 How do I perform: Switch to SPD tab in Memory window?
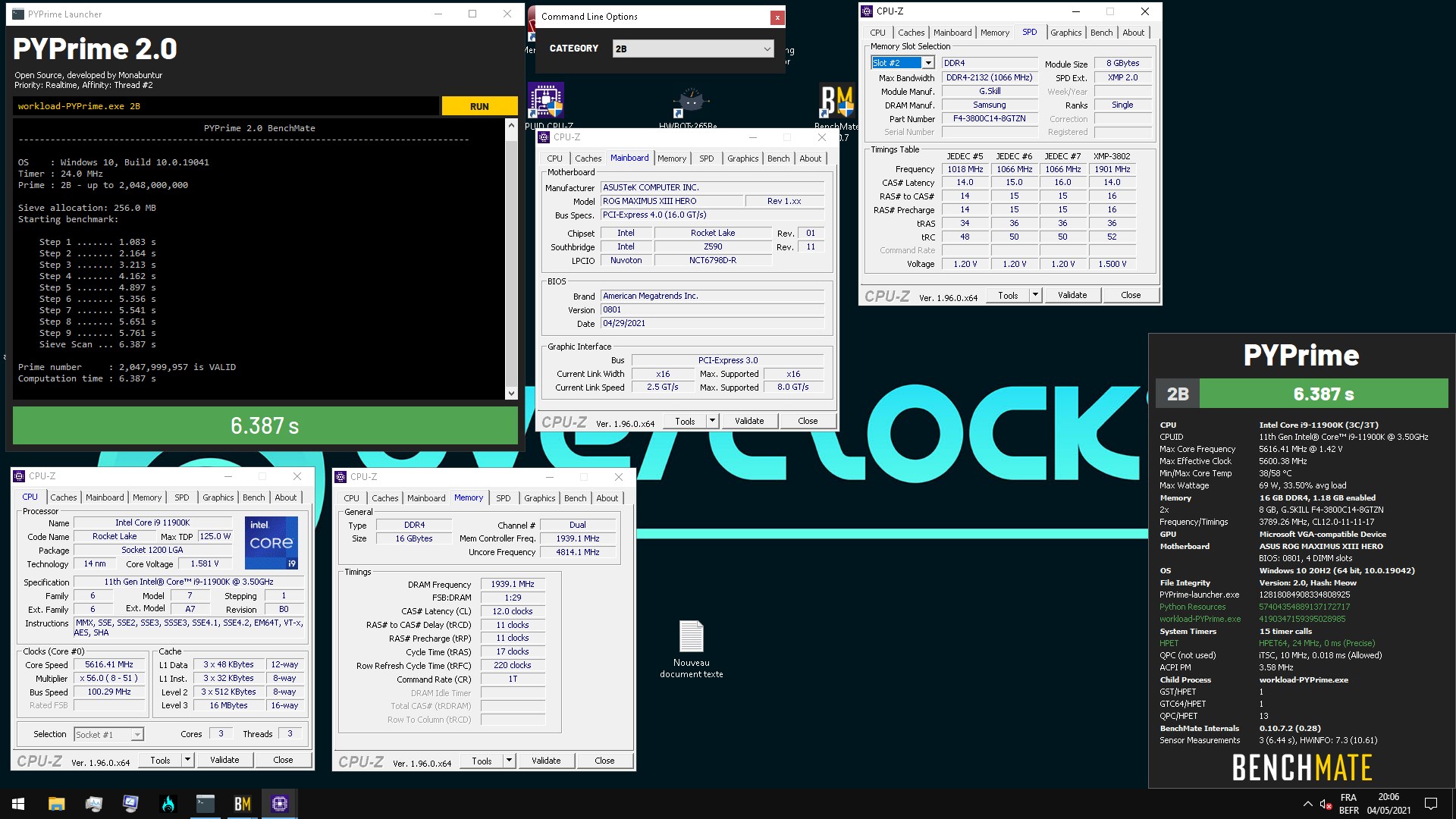click(x=504, y=498)
